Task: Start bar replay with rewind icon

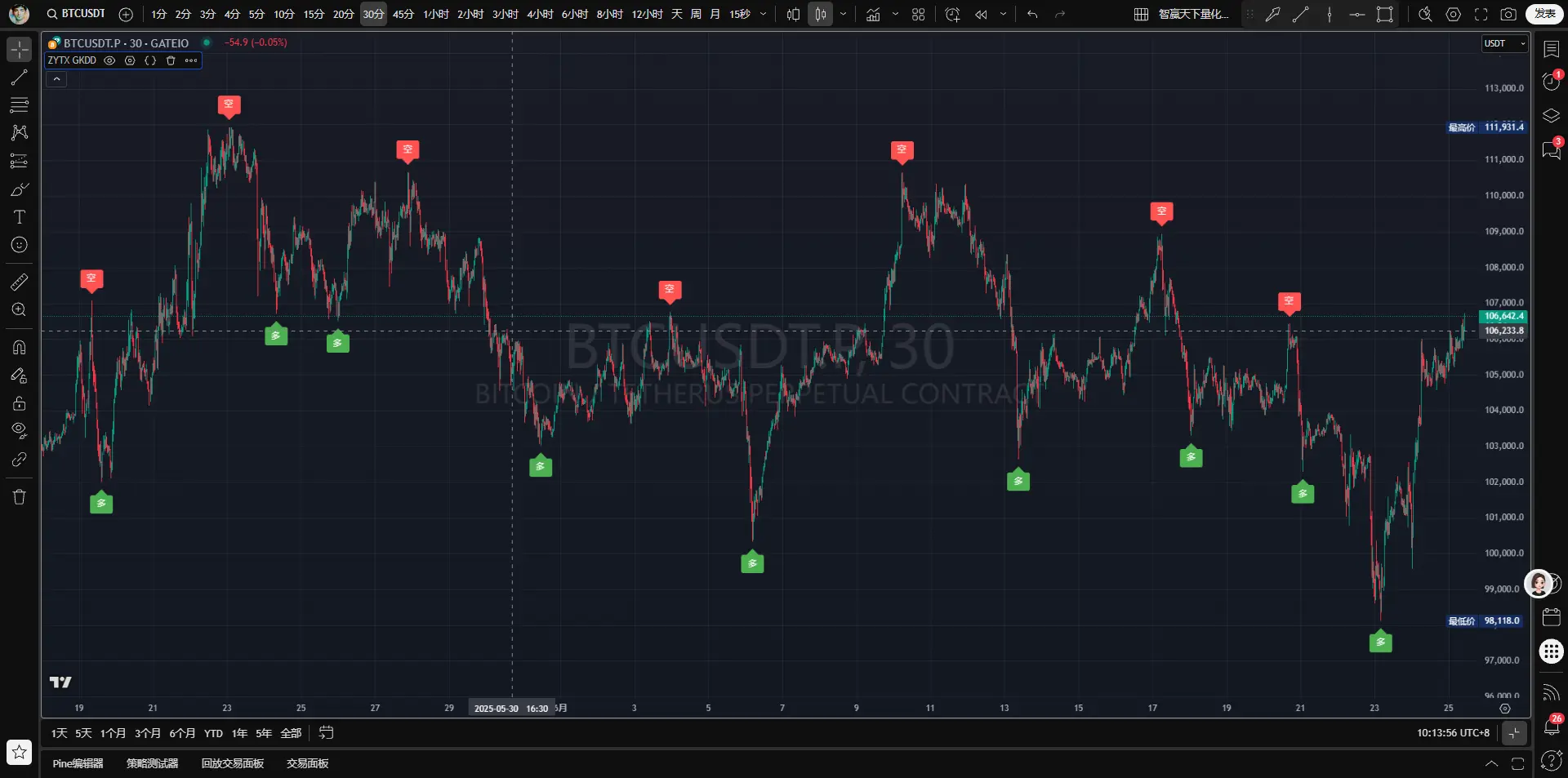Action: click(x=981, y=14)
